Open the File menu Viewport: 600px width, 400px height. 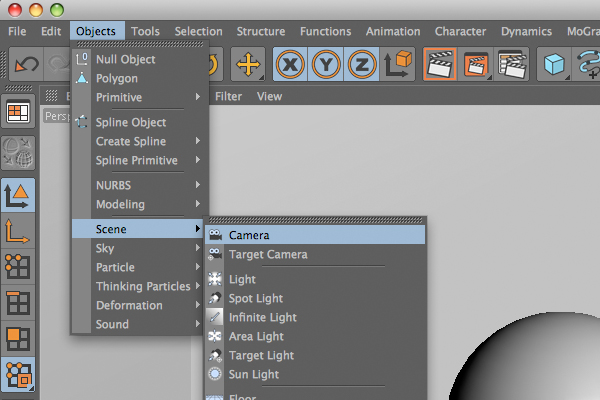click(17, 31)
